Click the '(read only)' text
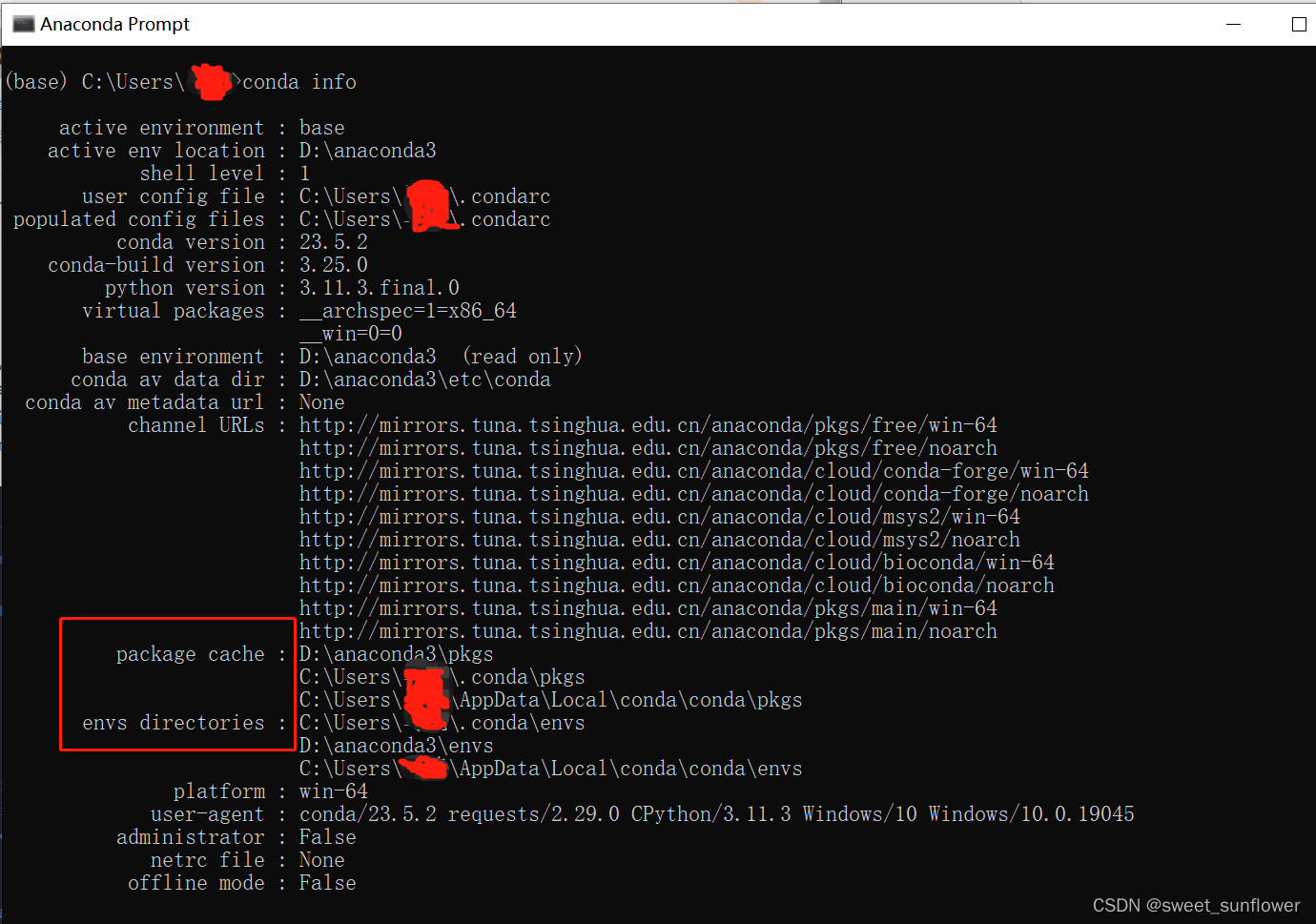1316x924 pixels. point(522,357)
